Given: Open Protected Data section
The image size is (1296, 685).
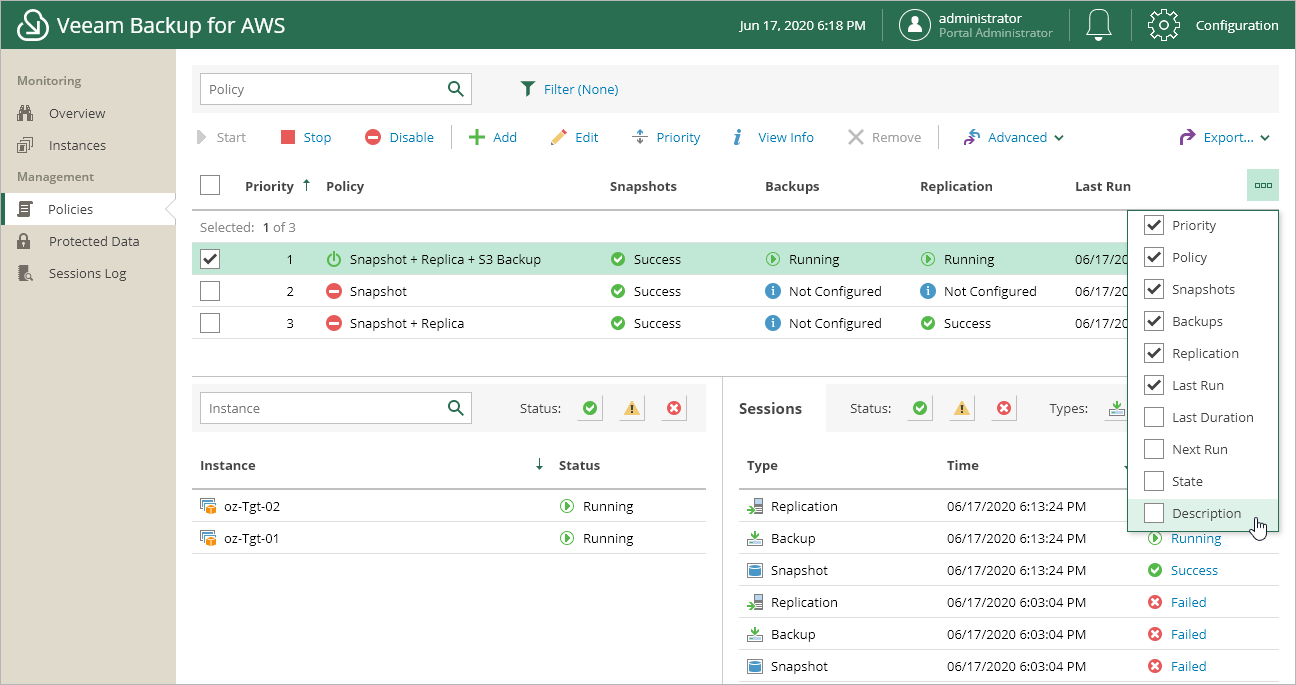Looking at the screenshot, I should [x=94, y=241].
